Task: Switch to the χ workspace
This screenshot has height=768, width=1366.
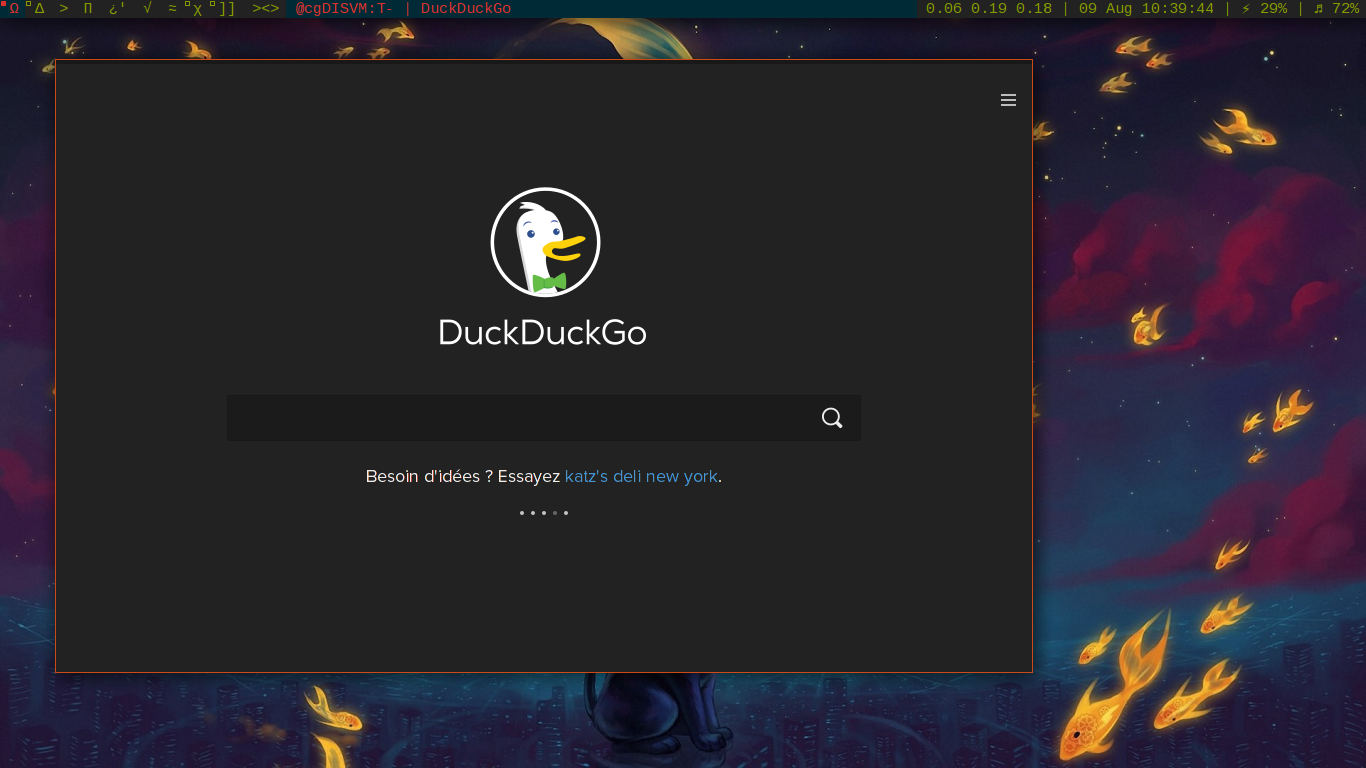Action: click(x=196, y=9)
